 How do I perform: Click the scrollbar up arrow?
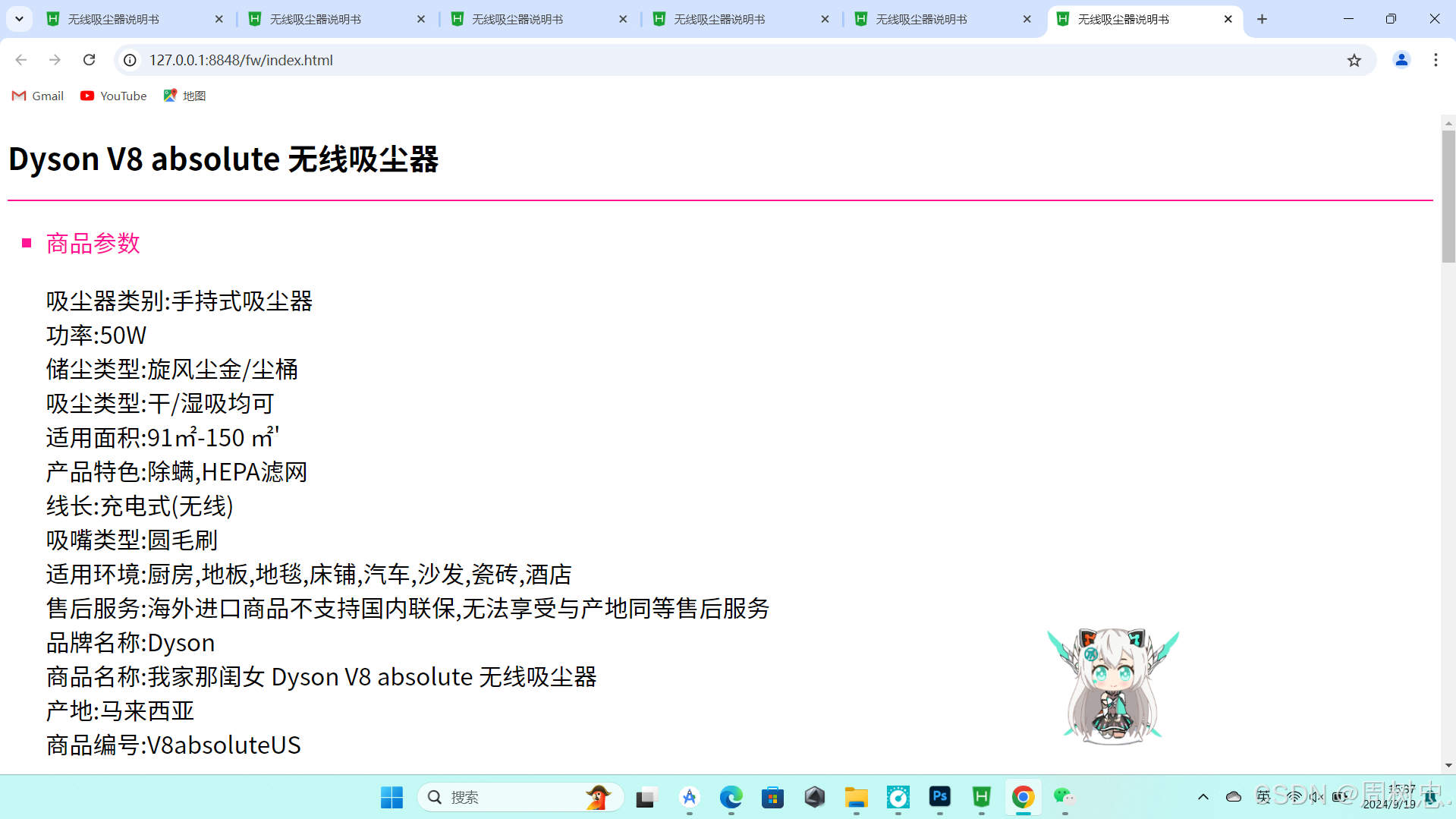coord(1448,122)
